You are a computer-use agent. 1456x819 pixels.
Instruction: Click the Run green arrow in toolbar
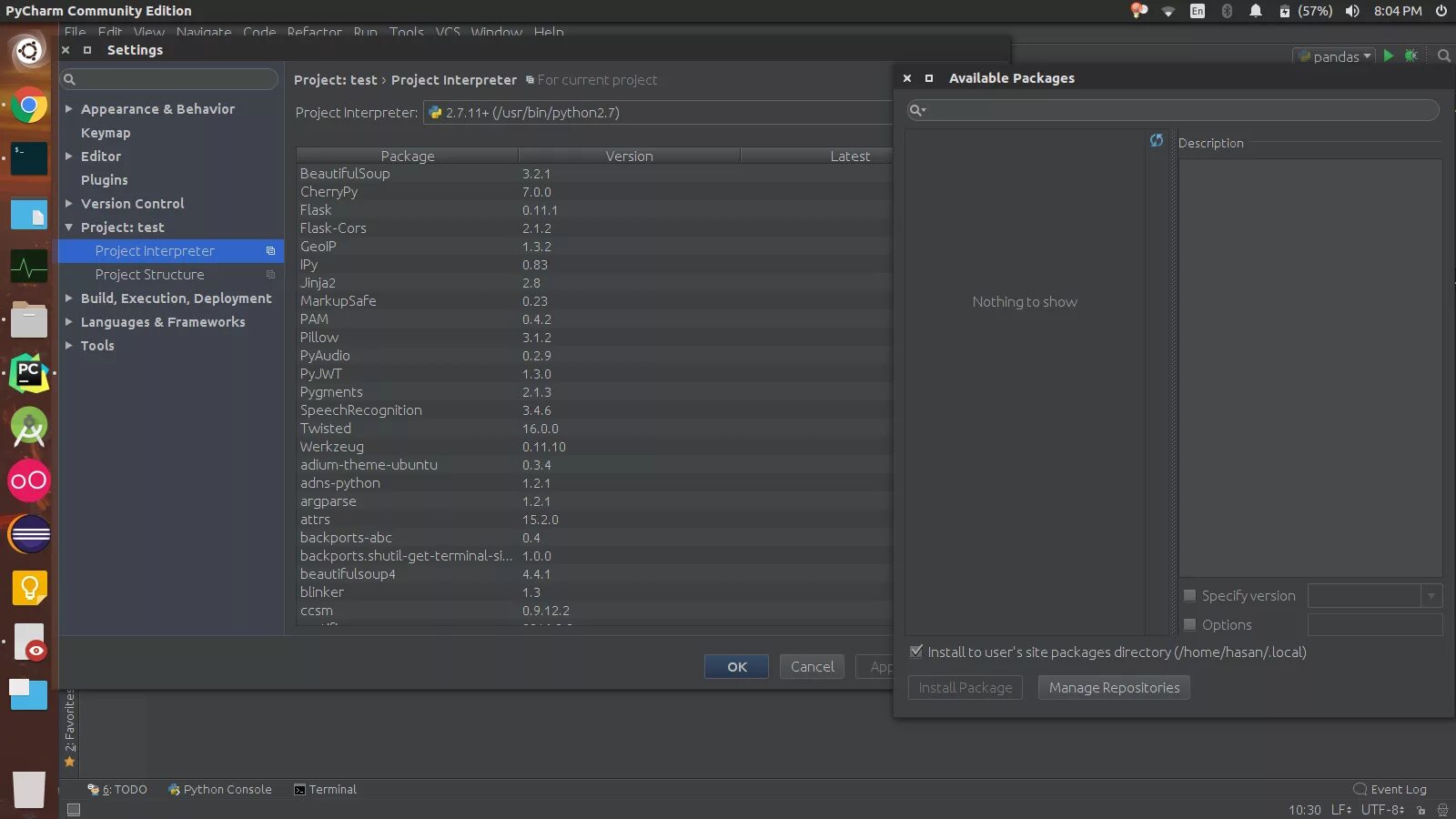click(x=1389, y=56)
